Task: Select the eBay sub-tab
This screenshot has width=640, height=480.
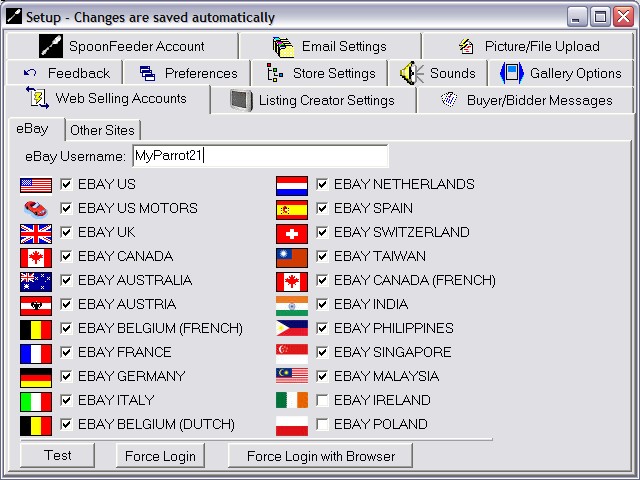Action: [36, 129]
